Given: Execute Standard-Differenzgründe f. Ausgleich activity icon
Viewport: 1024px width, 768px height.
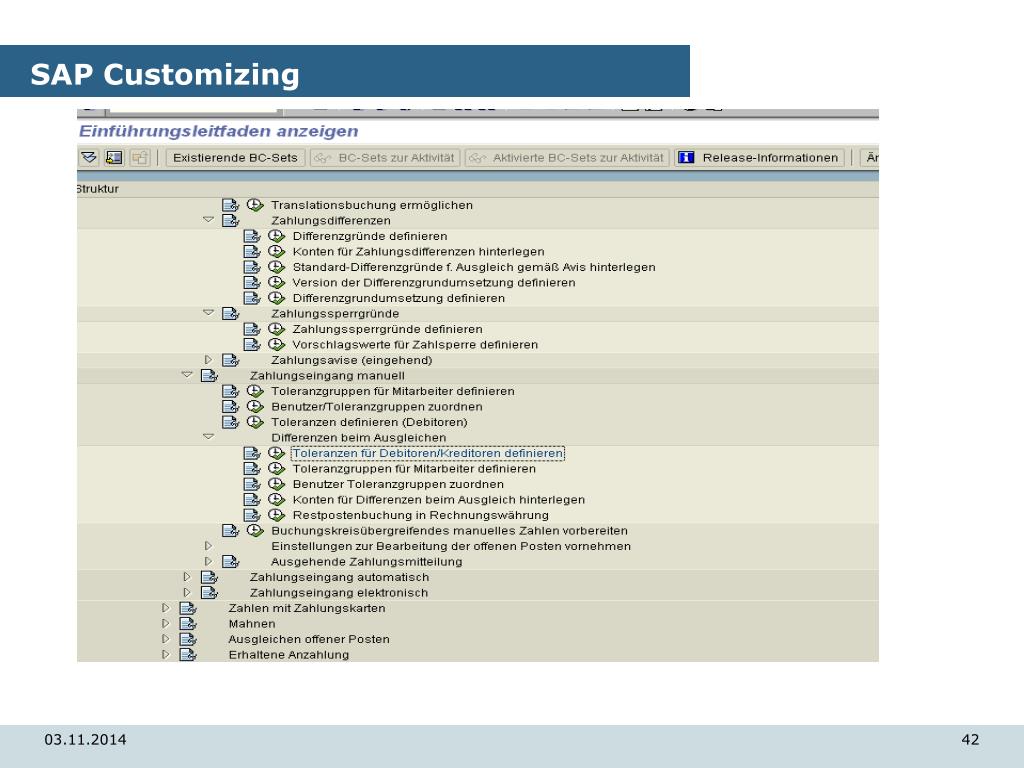Looking at the screenshot, I should click(x=276, y=267).
